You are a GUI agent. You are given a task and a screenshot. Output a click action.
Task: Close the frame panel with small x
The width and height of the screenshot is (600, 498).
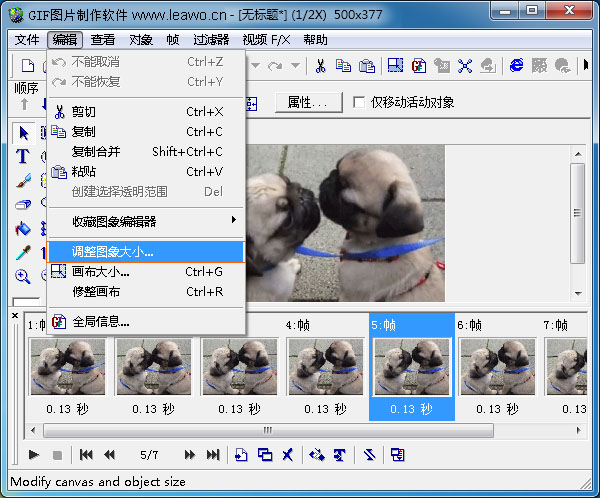15,315
